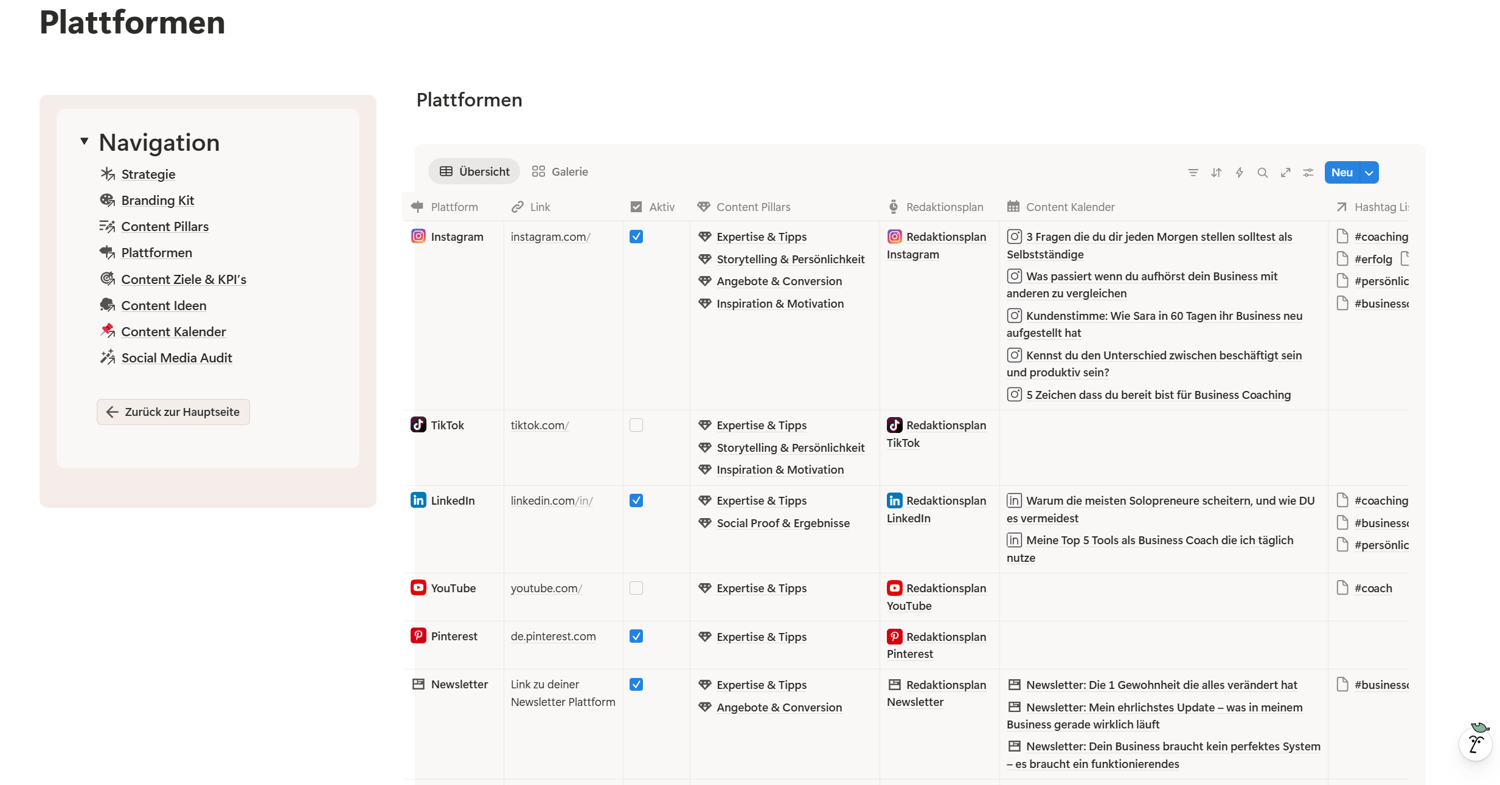Image resolution: width=1500 pixels, height=785 pixels.
Task: Enable the Aktiv checkbox for TikTok
Action: (x=636, y=425)
